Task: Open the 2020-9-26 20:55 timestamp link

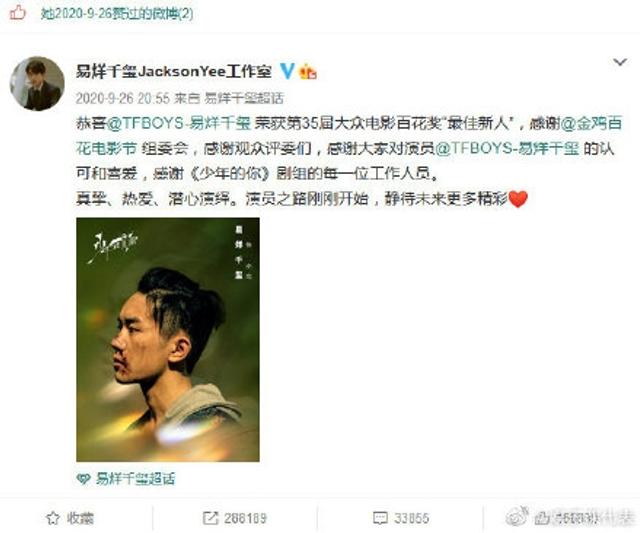Action: coord(122,98)
